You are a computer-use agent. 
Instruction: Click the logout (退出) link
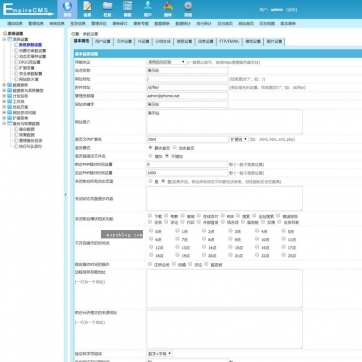click(x=292, y=10)
